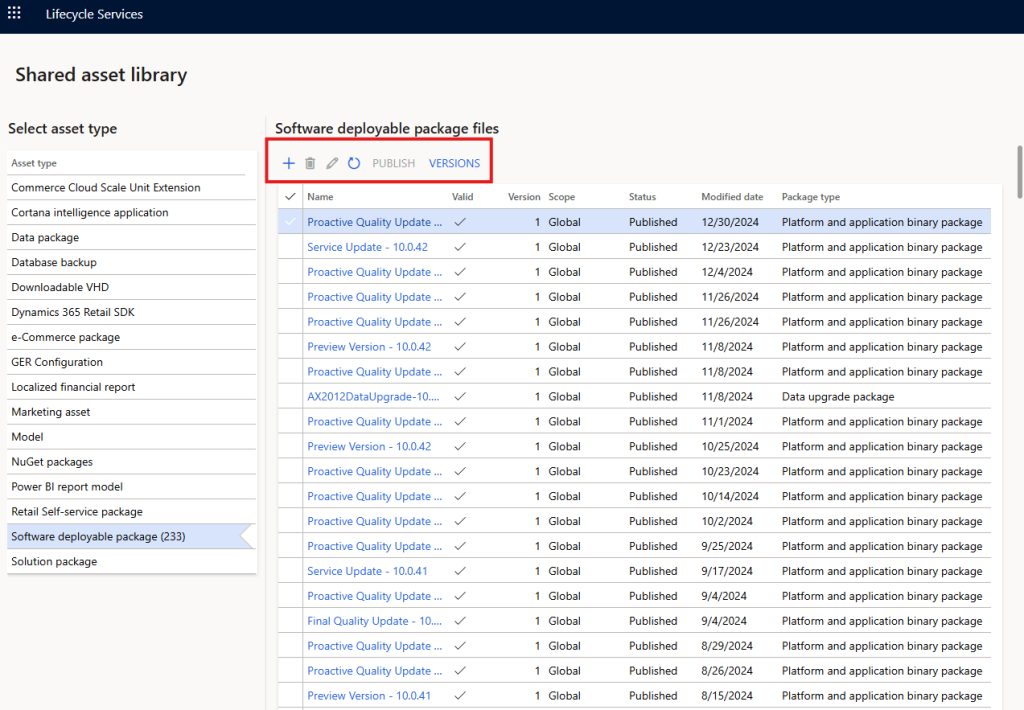Select Data package asset type

[131, 237]
